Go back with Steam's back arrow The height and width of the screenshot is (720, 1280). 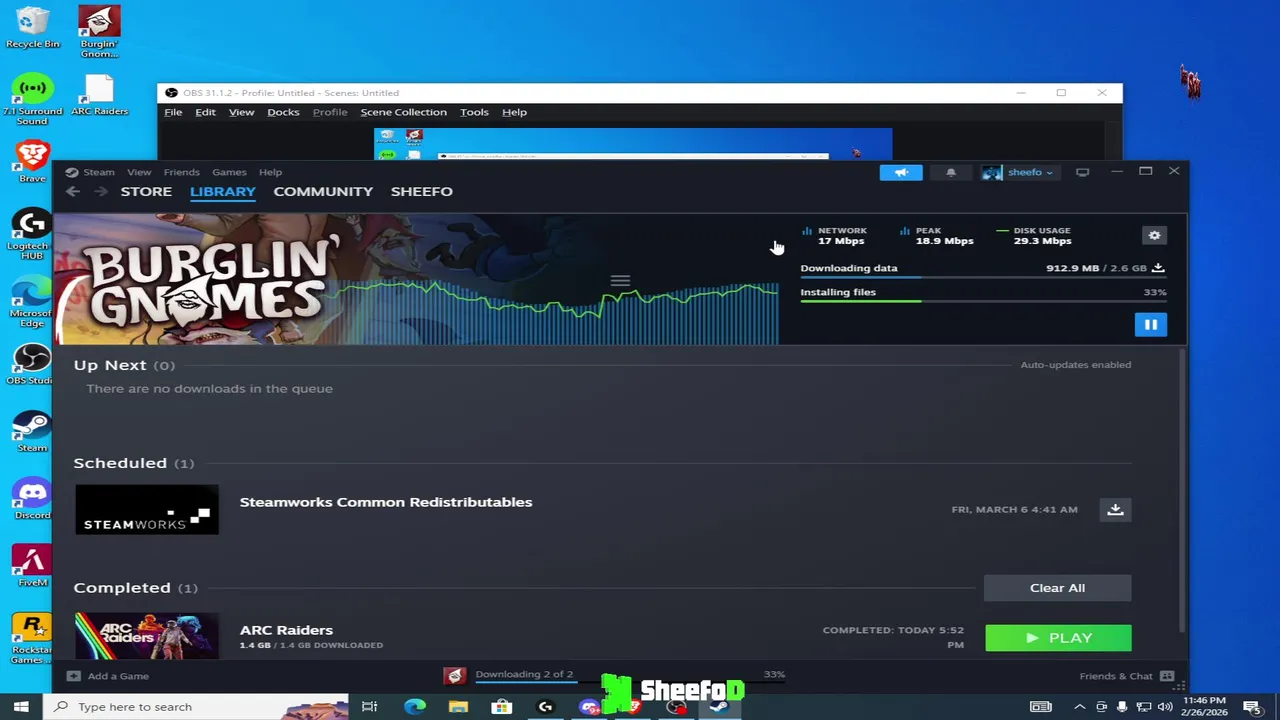coord(72,191)
